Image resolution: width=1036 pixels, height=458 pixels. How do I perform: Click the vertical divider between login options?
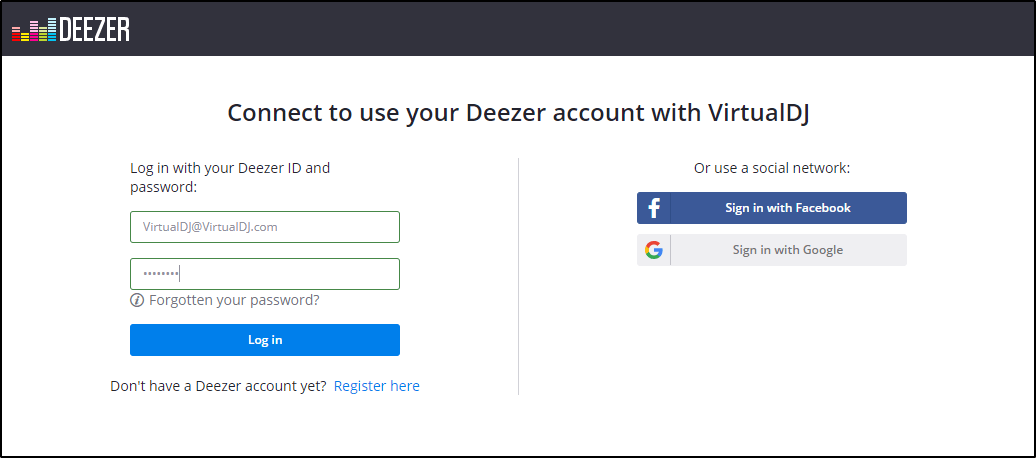click(518, 275)
